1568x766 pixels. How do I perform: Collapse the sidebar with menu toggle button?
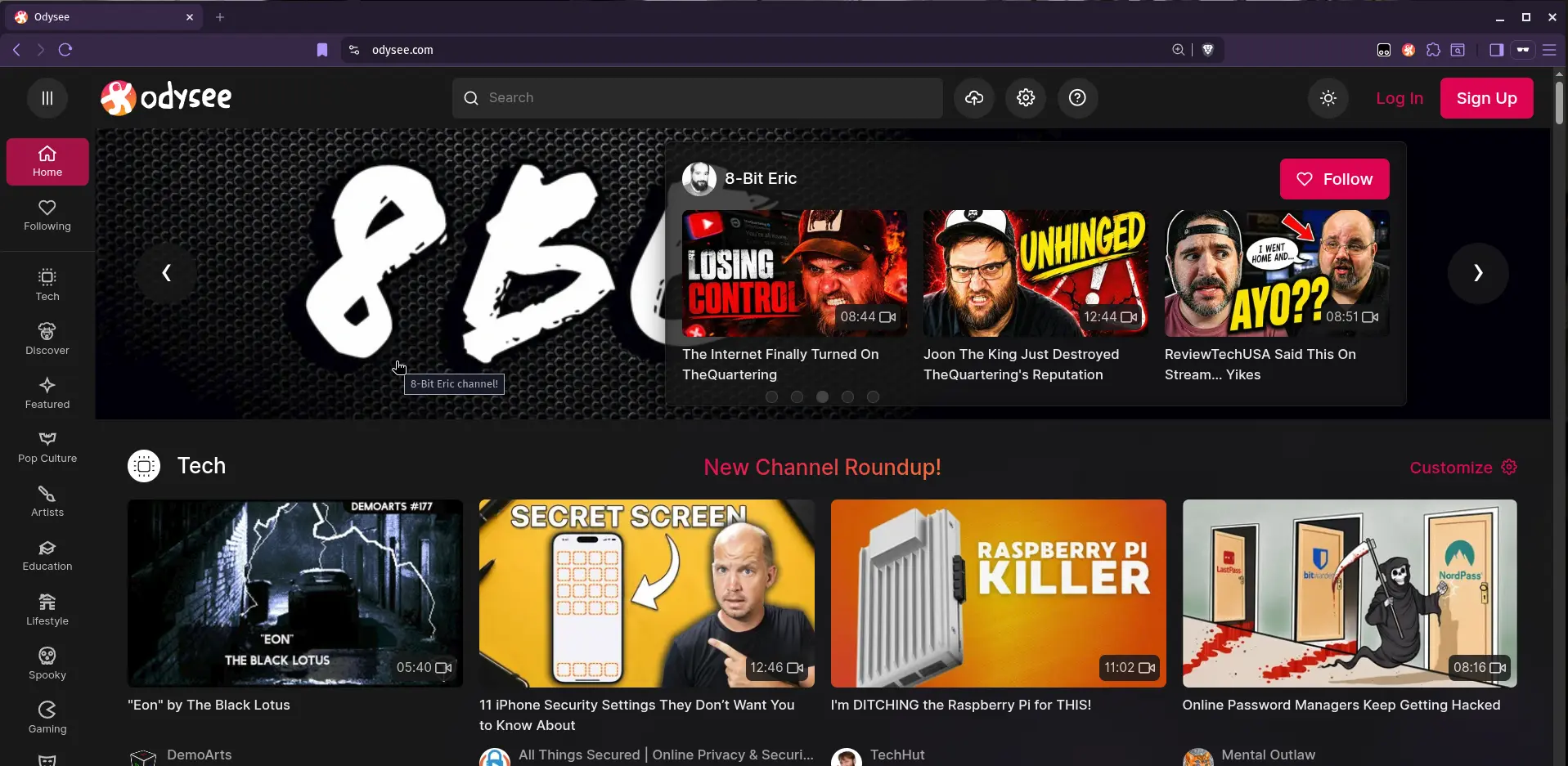tap(47, 98)
